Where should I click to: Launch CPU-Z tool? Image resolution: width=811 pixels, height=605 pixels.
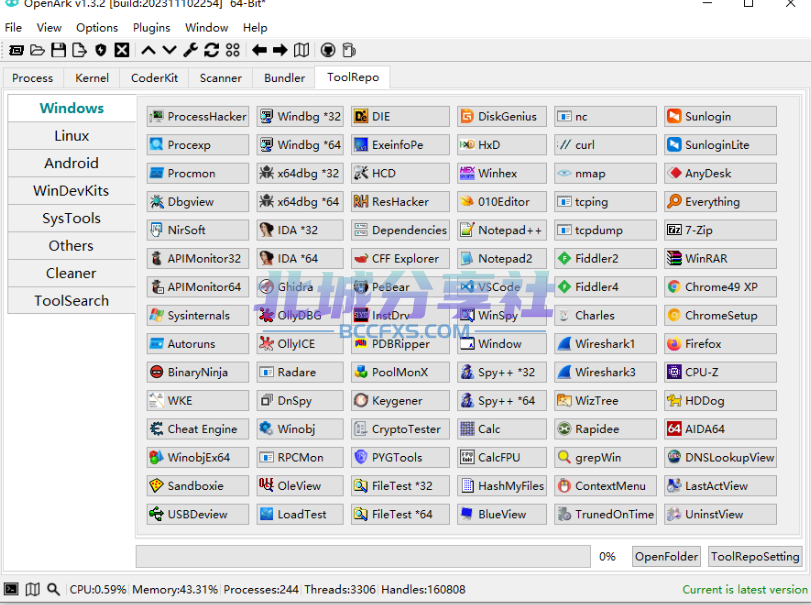point(720,372)
